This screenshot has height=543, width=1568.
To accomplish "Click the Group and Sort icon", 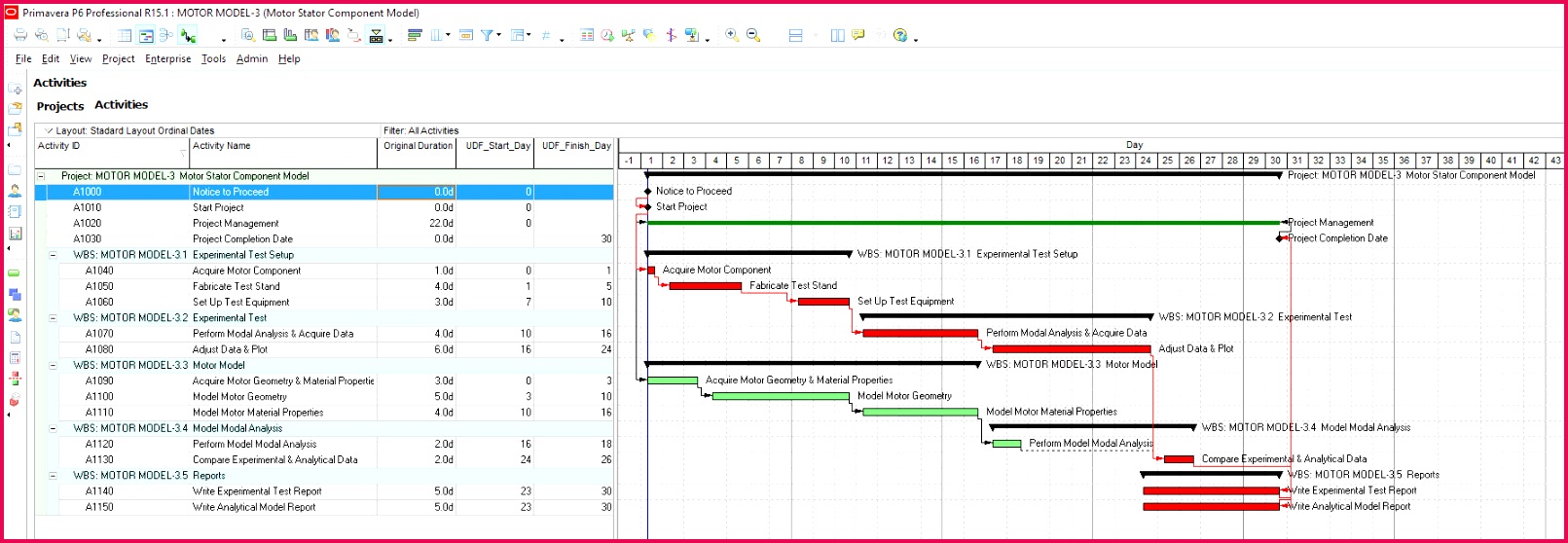I will pyautogui.click(x=518, y=35).
